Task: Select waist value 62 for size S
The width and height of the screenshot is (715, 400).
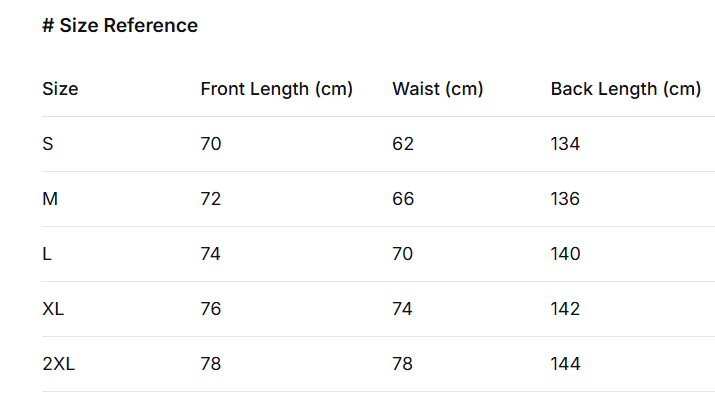Action: pos(403,144)
